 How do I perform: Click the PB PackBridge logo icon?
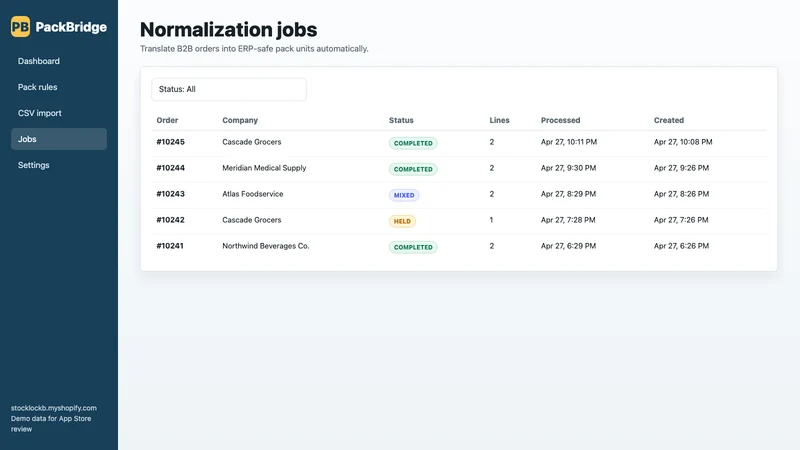pos(20,27)
